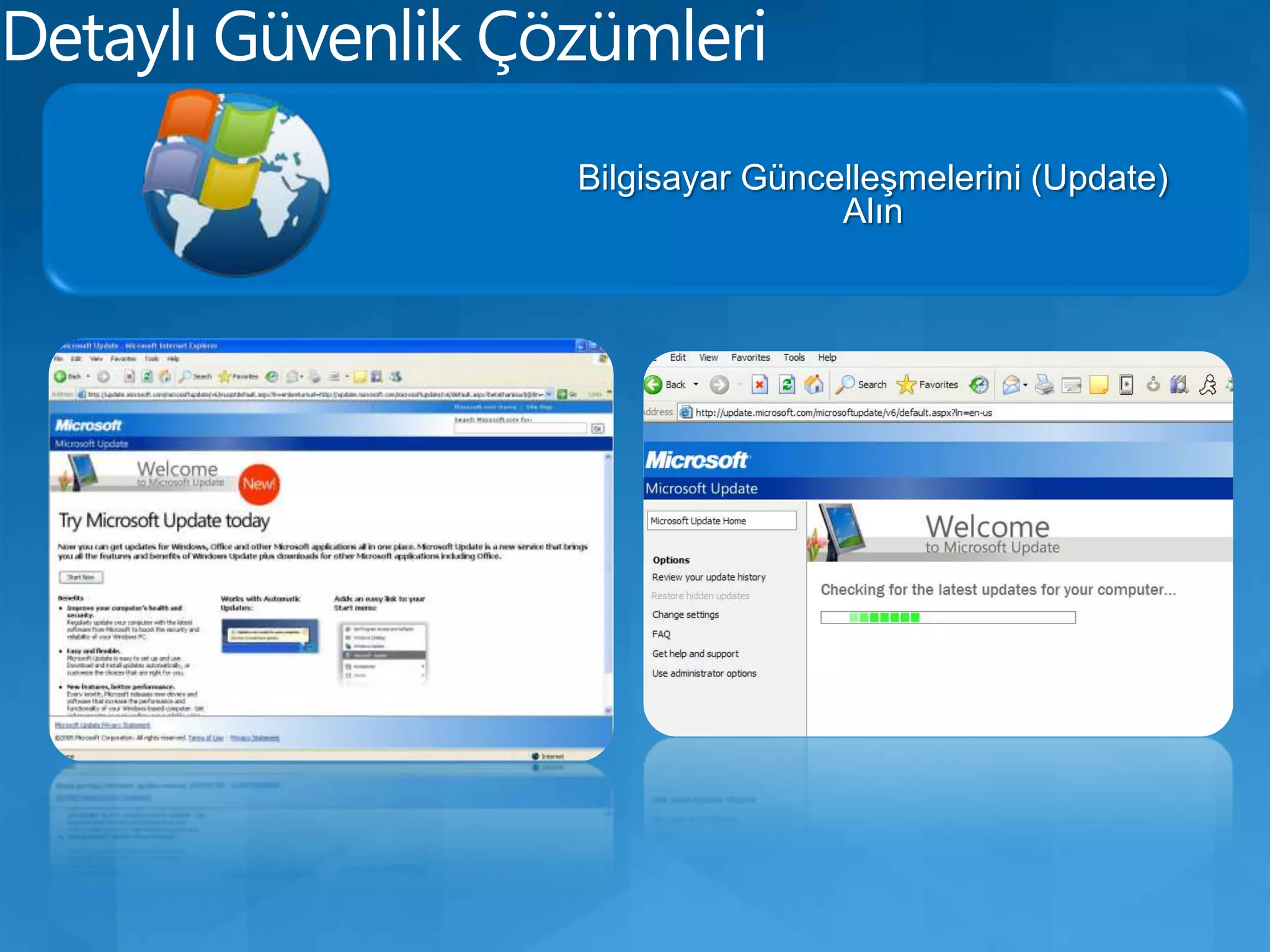Click the Start Now button in left page
Image resolution: width=1270 pixels, height=952 pixels.
click(81, 577)
